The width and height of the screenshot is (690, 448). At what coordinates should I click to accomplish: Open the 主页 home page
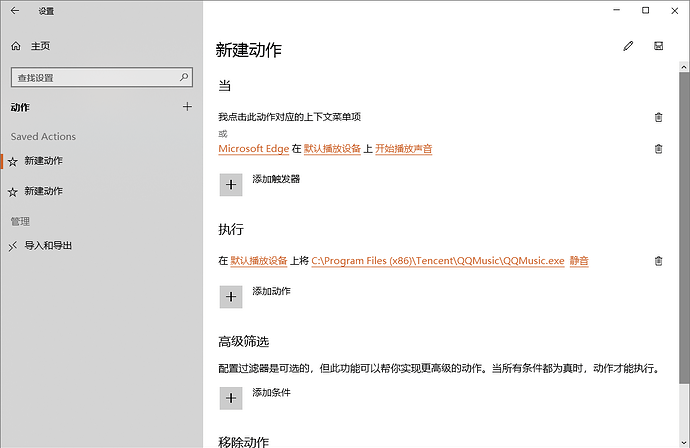point(40,46)
